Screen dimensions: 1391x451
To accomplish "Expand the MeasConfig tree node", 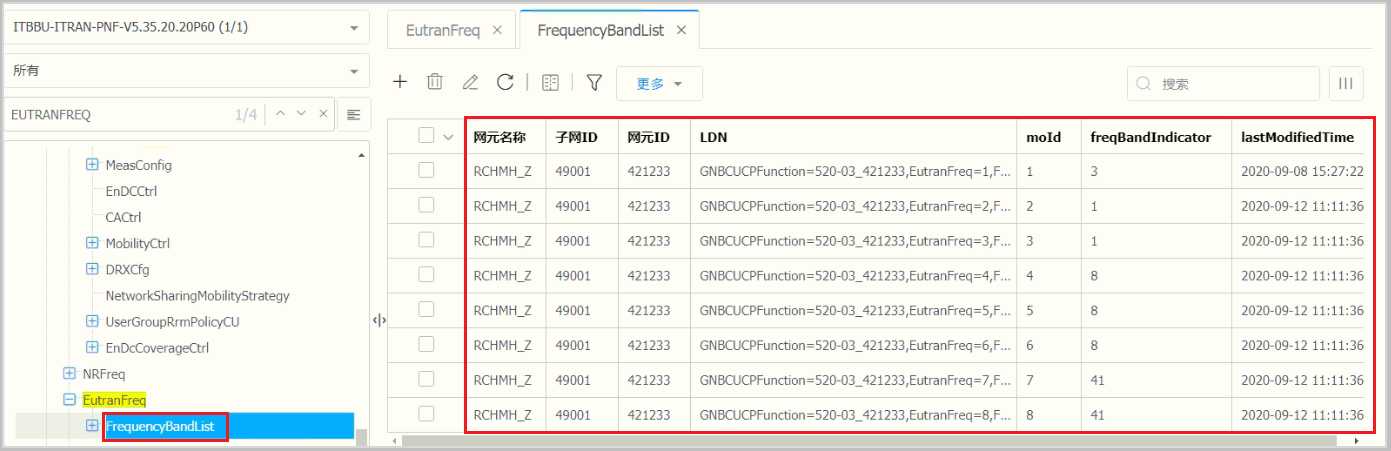I will (x=92, y=165).
